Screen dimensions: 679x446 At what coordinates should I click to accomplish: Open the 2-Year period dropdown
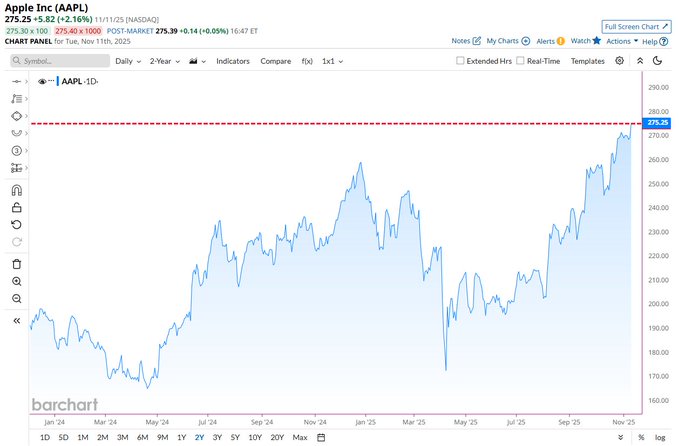pyautogui.click(x=165, y=61)
